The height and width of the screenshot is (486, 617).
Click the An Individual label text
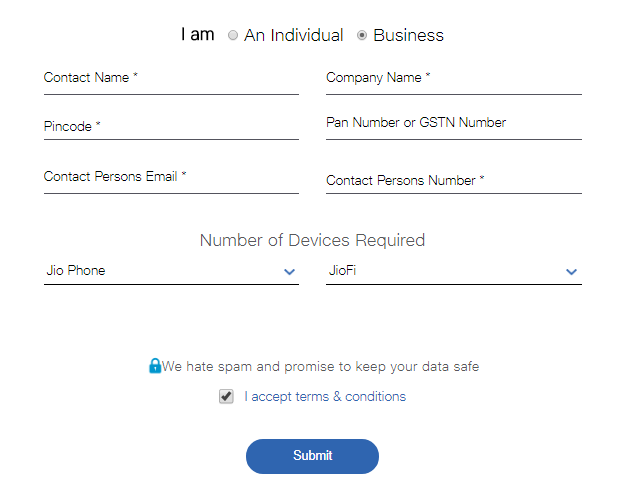294,35
